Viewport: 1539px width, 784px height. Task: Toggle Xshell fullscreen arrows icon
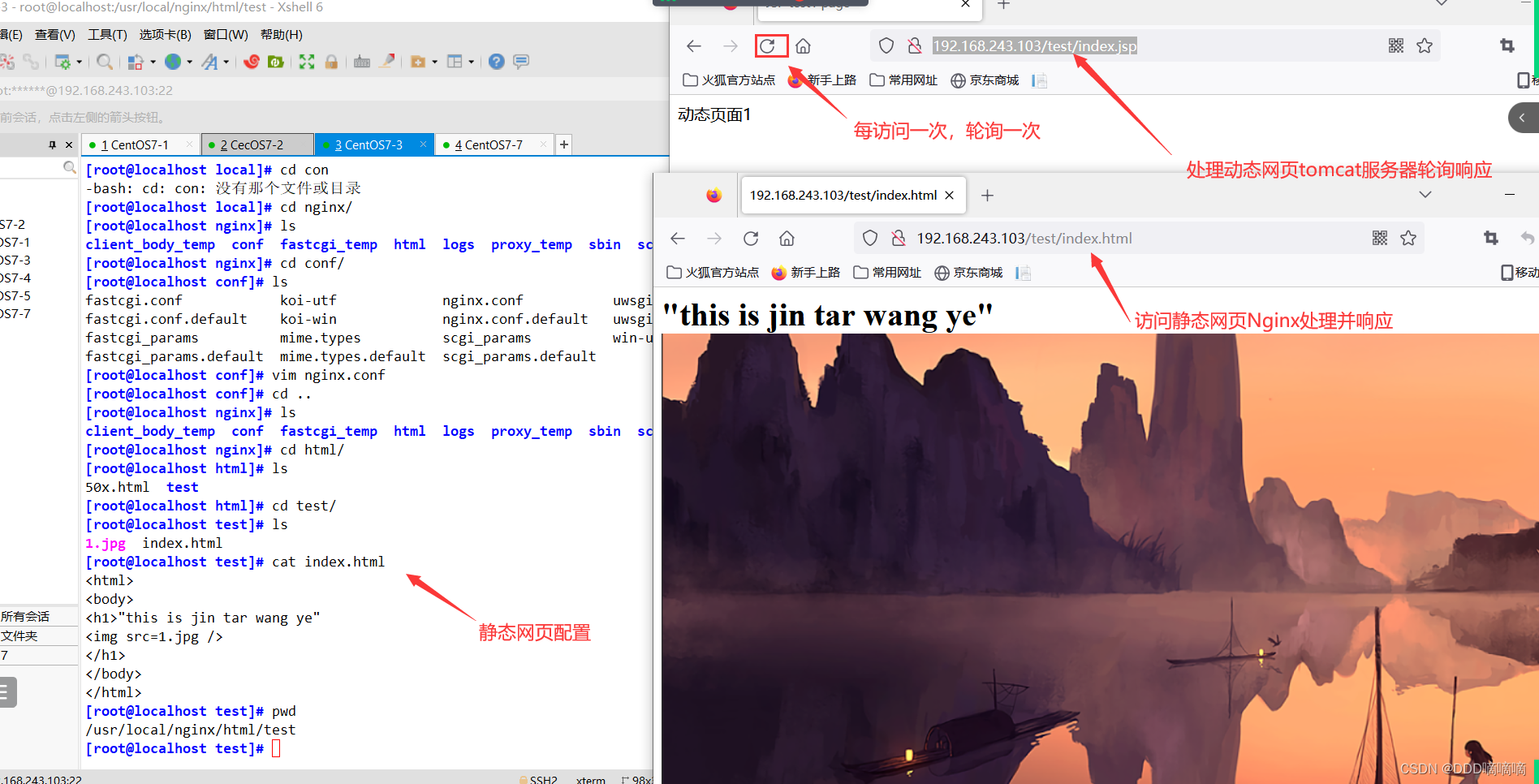click(307, 62)
